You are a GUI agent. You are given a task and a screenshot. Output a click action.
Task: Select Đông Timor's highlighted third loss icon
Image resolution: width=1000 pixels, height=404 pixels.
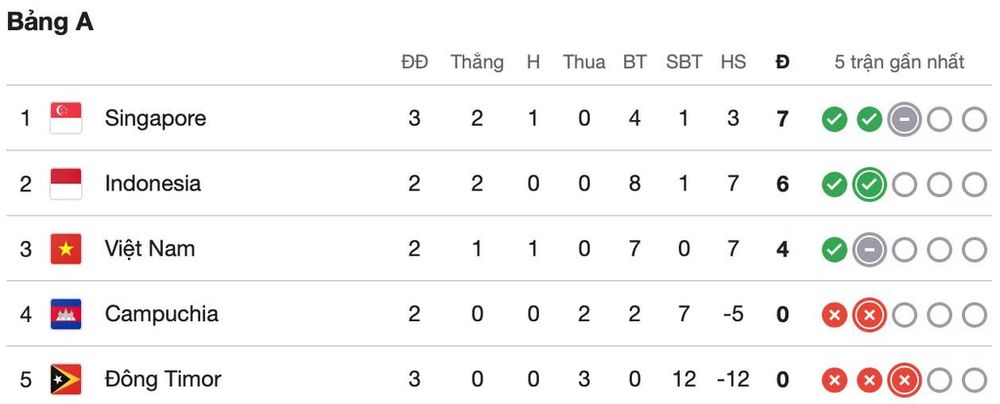point(904,380)
